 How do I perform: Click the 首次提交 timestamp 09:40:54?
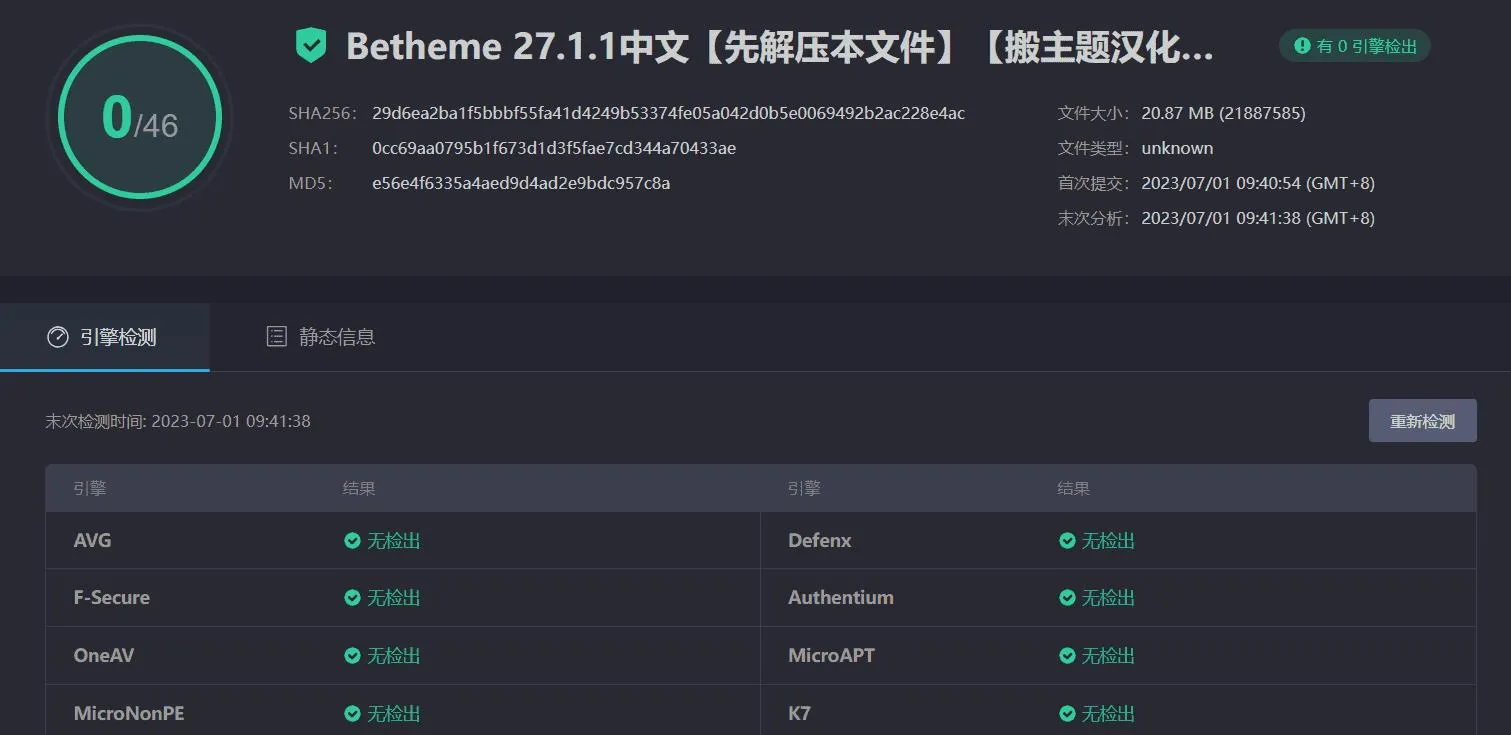click(x=1258, y=183)
